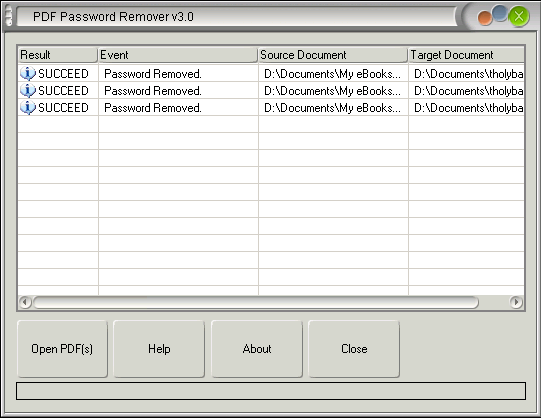
Task: Click the orange circle button in title bar
Action: [485, 18]
